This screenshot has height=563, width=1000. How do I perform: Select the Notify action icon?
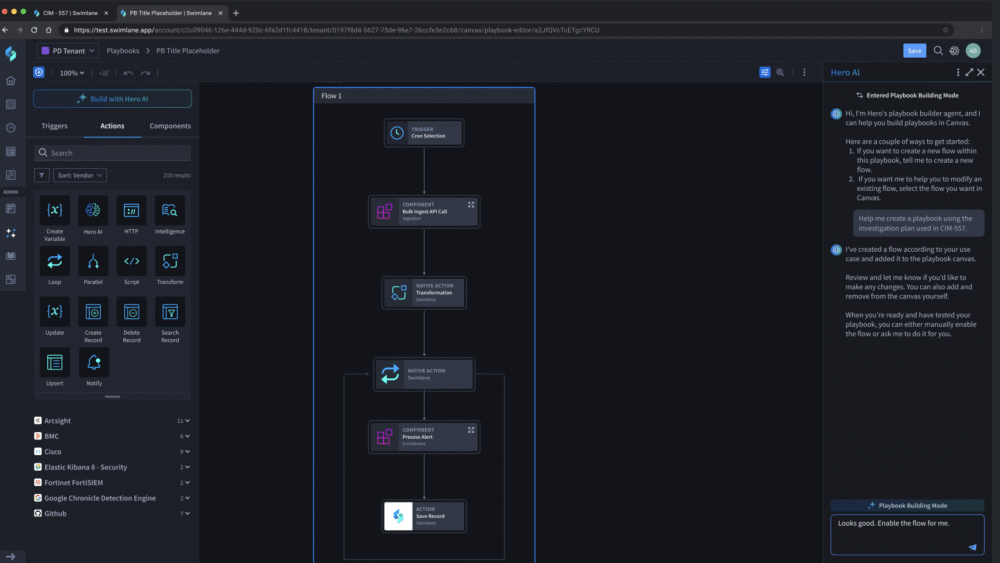tap(93, 362)
